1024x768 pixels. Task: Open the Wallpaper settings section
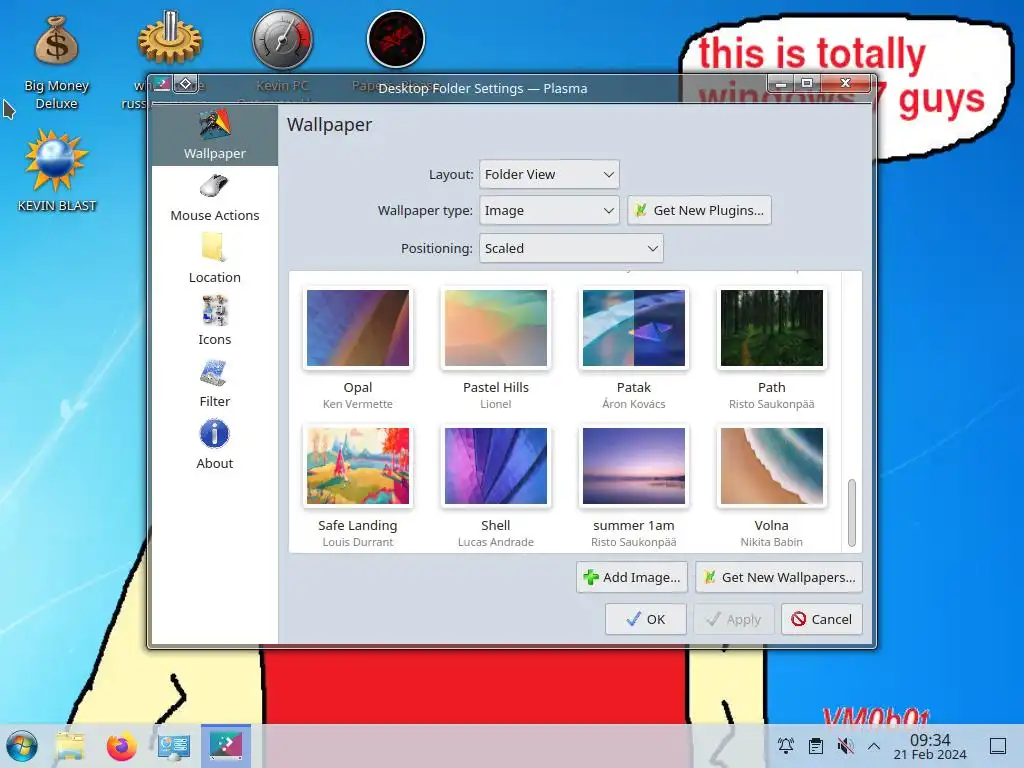(x=214, y=135)
